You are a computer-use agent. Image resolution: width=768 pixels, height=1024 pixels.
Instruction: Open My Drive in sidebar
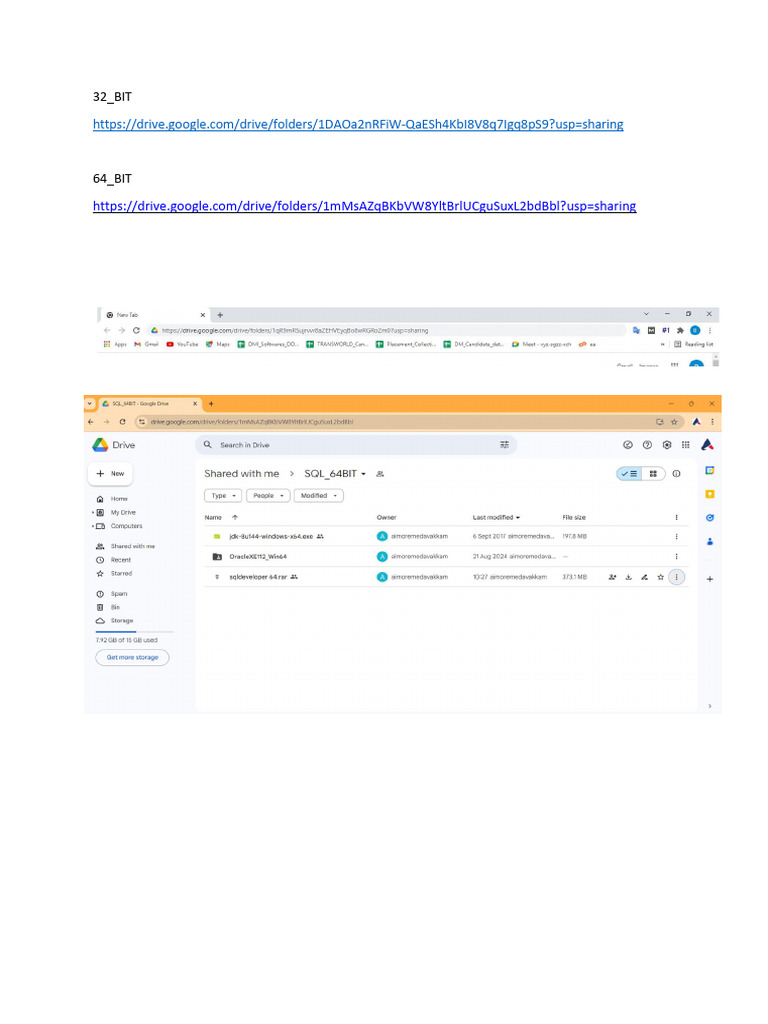[x=123, y=513]
